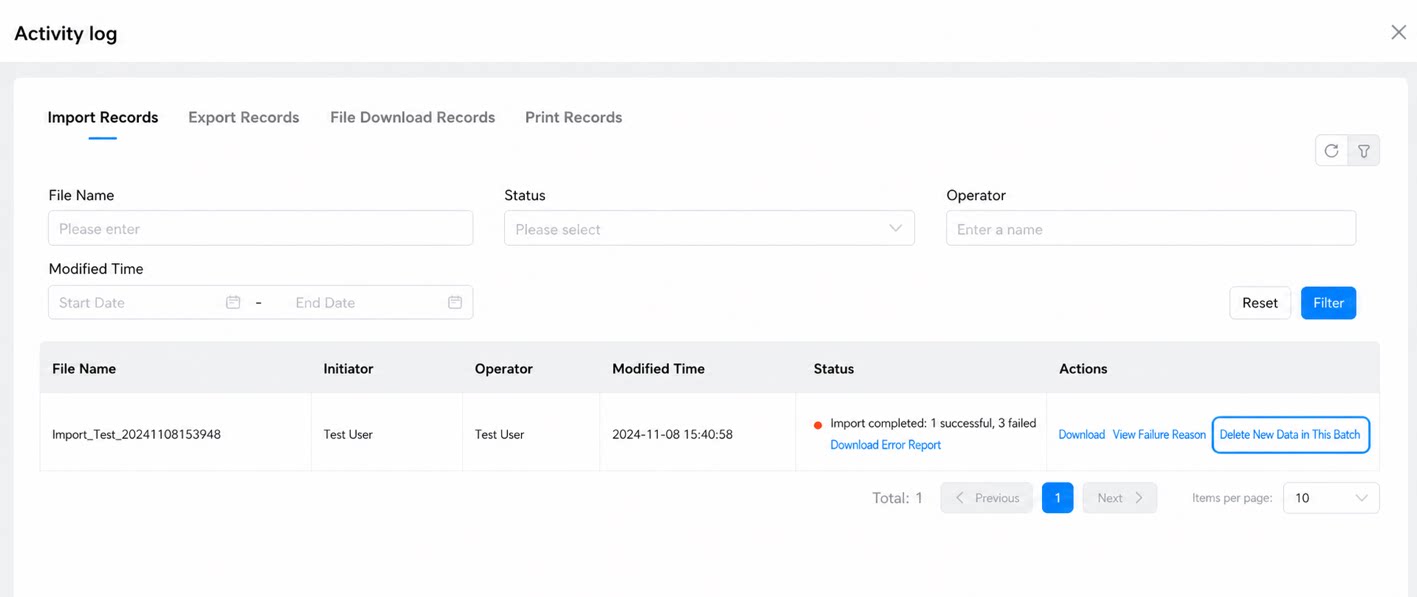Click the Operator name input field

coord(1151,228)
